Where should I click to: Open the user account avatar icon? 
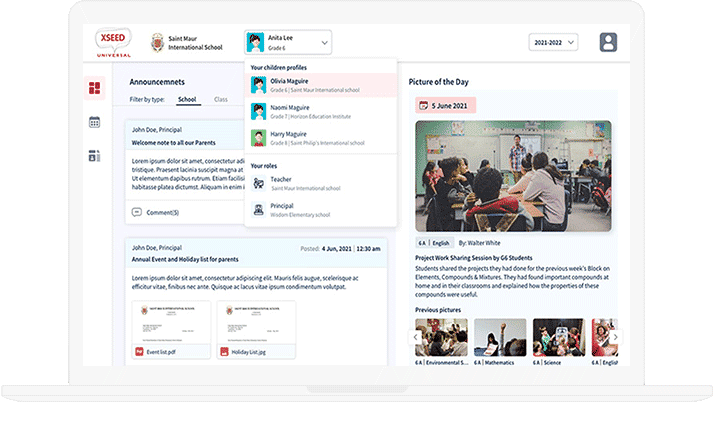(608, 43)
